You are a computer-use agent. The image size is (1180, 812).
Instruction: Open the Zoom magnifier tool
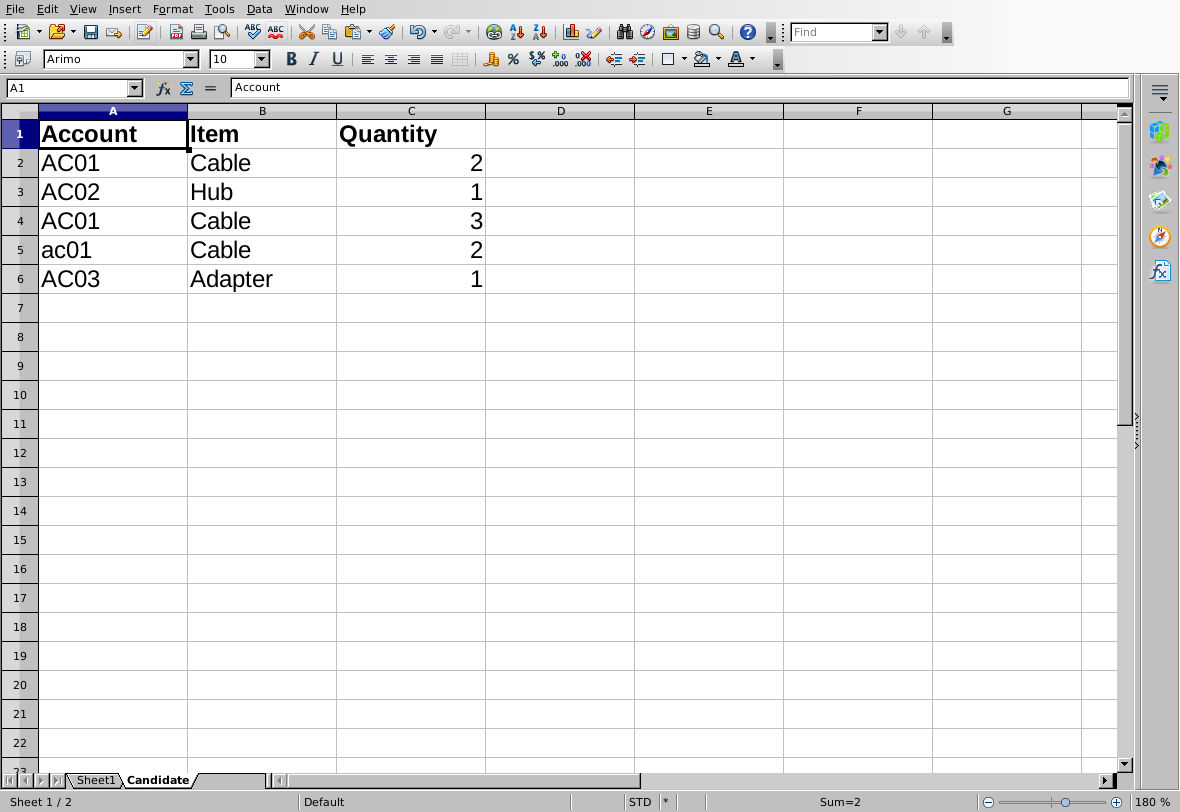pyautogui.click(x=716, y=32)
